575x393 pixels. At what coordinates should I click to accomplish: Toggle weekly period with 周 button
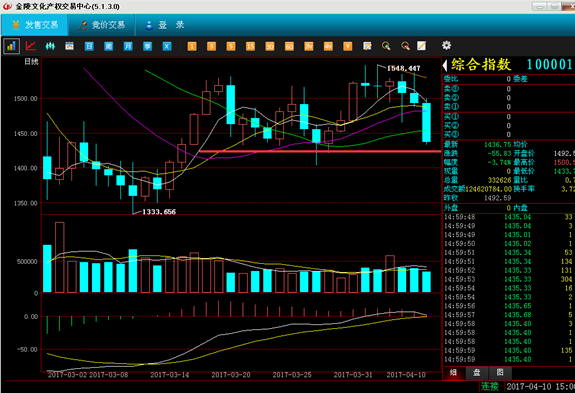coord(109,46)
